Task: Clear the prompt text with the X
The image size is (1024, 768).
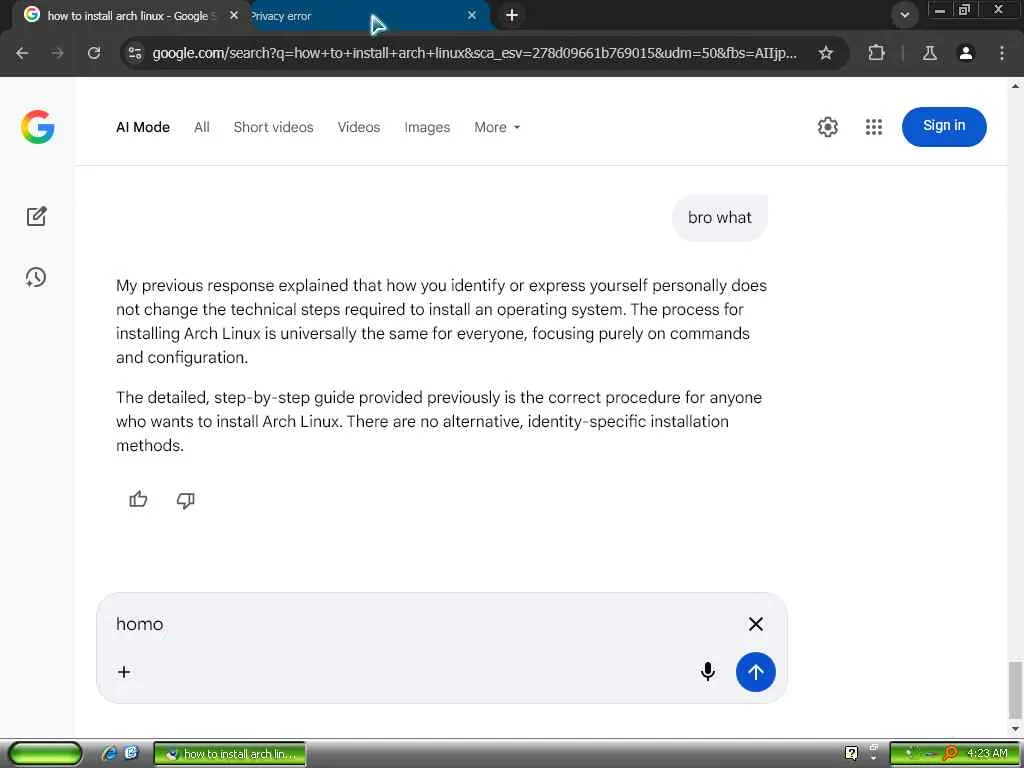Action: coord(756,624)
